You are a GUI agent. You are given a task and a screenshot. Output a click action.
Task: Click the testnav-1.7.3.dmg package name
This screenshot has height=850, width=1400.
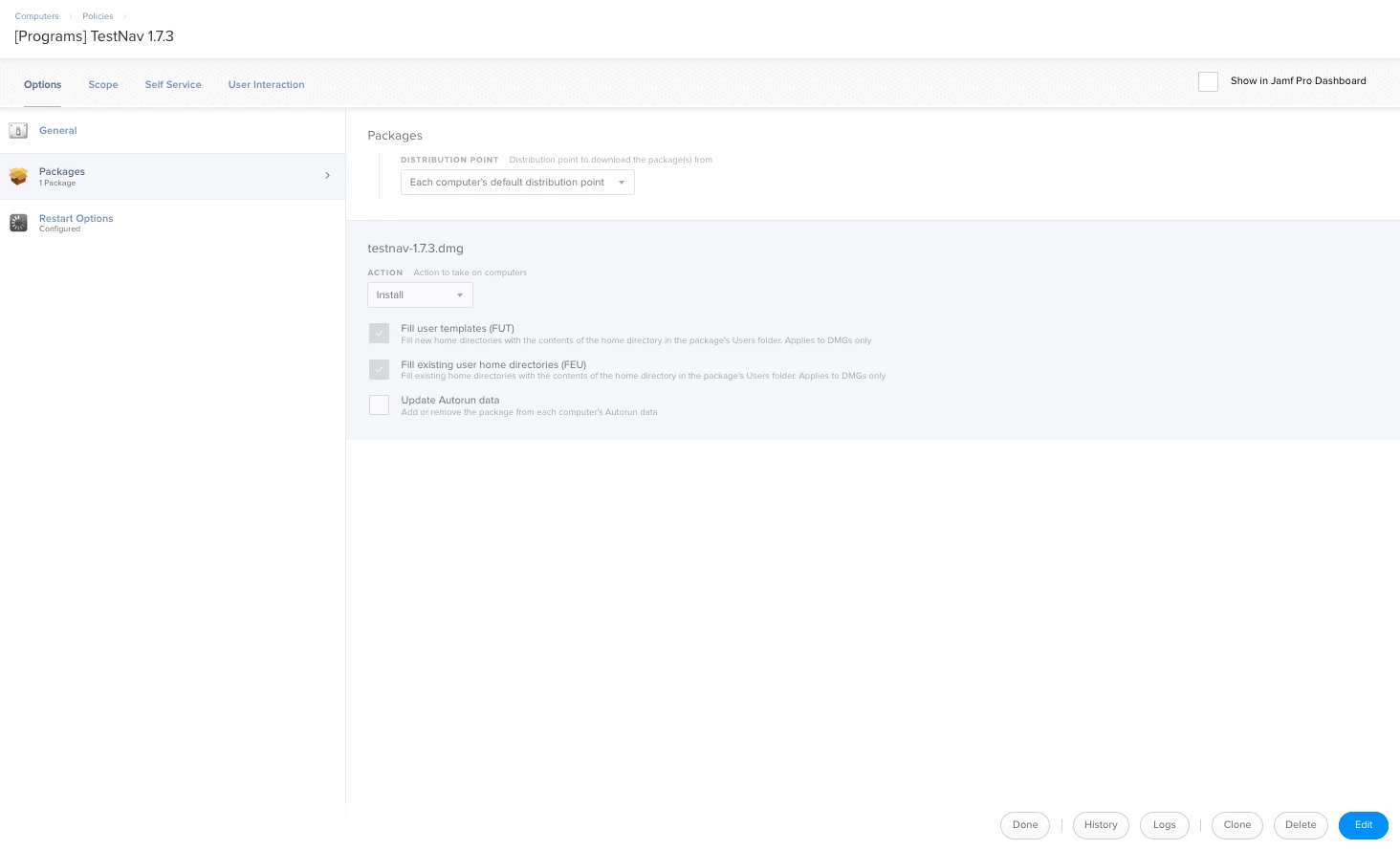pos(415,248)
